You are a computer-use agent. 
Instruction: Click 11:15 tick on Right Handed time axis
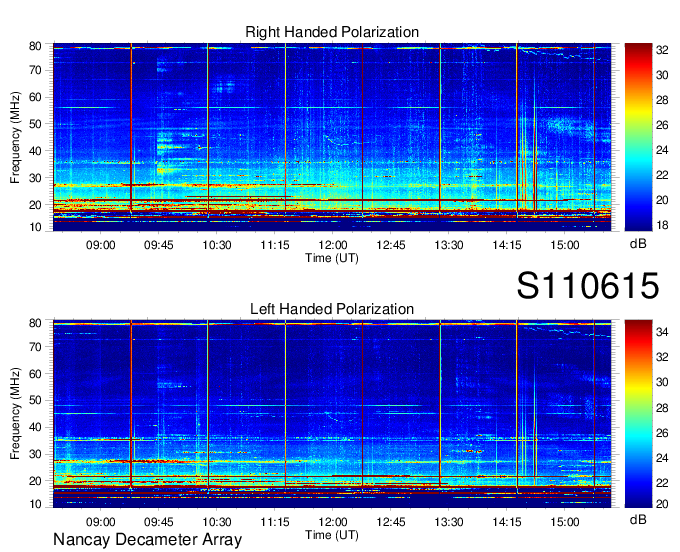pyautogui.click(x=275, y=245)
